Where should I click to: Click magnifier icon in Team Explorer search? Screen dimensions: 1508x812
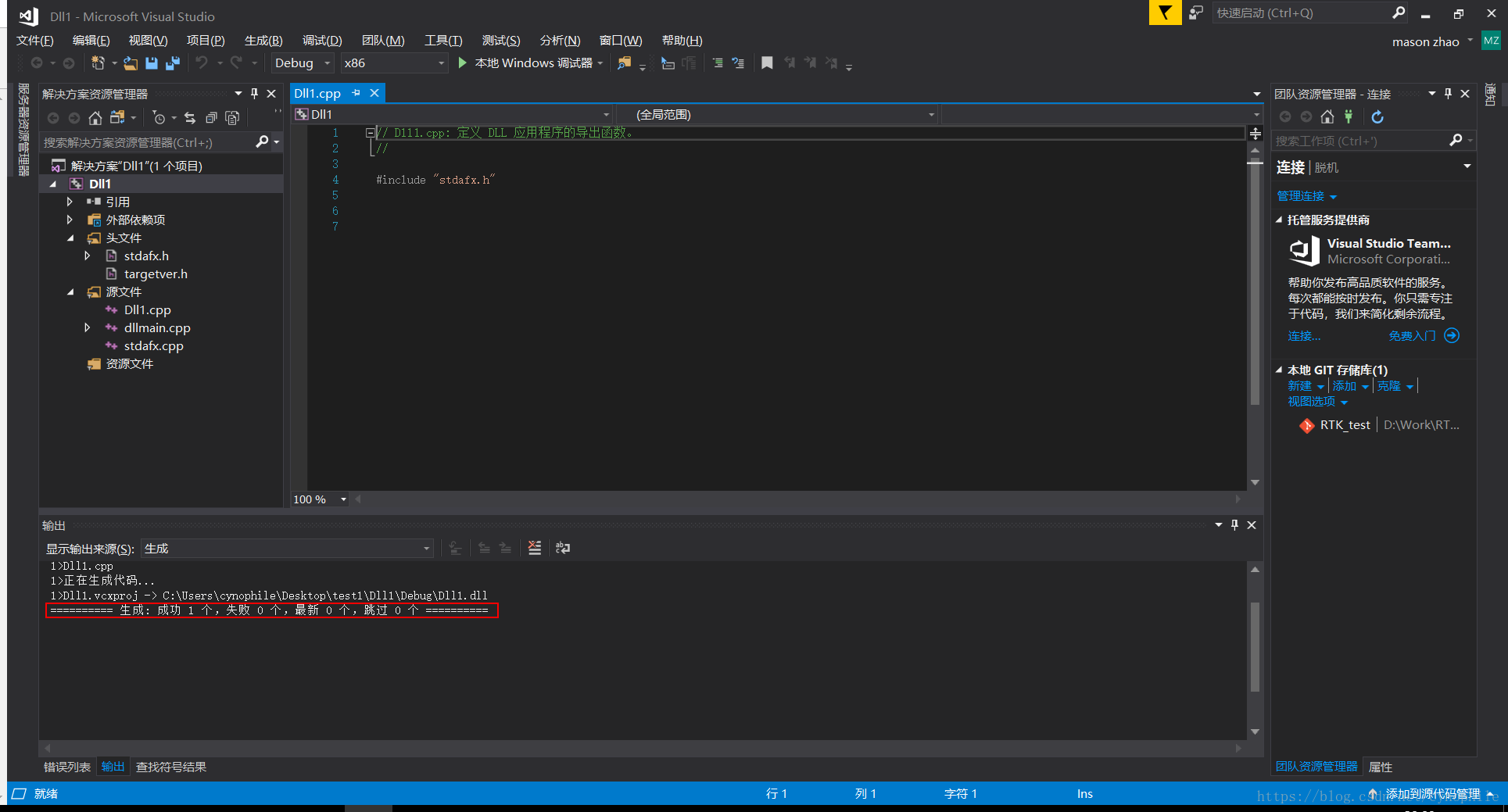tap(1456, 140)
